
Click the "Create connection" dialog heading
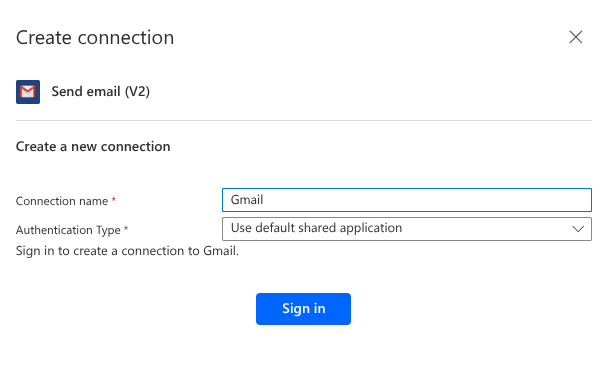(x=95, y=38)
